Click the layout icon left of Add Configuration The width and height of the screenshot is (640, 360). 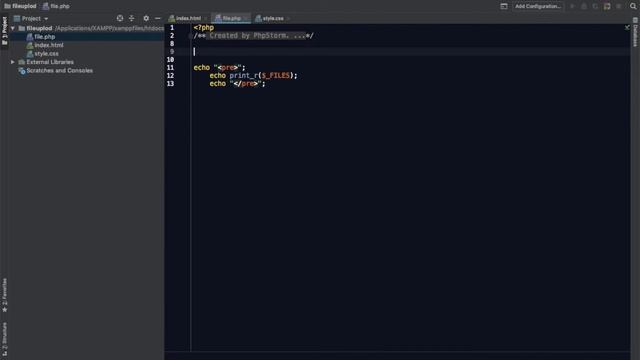tap(504, 6)
